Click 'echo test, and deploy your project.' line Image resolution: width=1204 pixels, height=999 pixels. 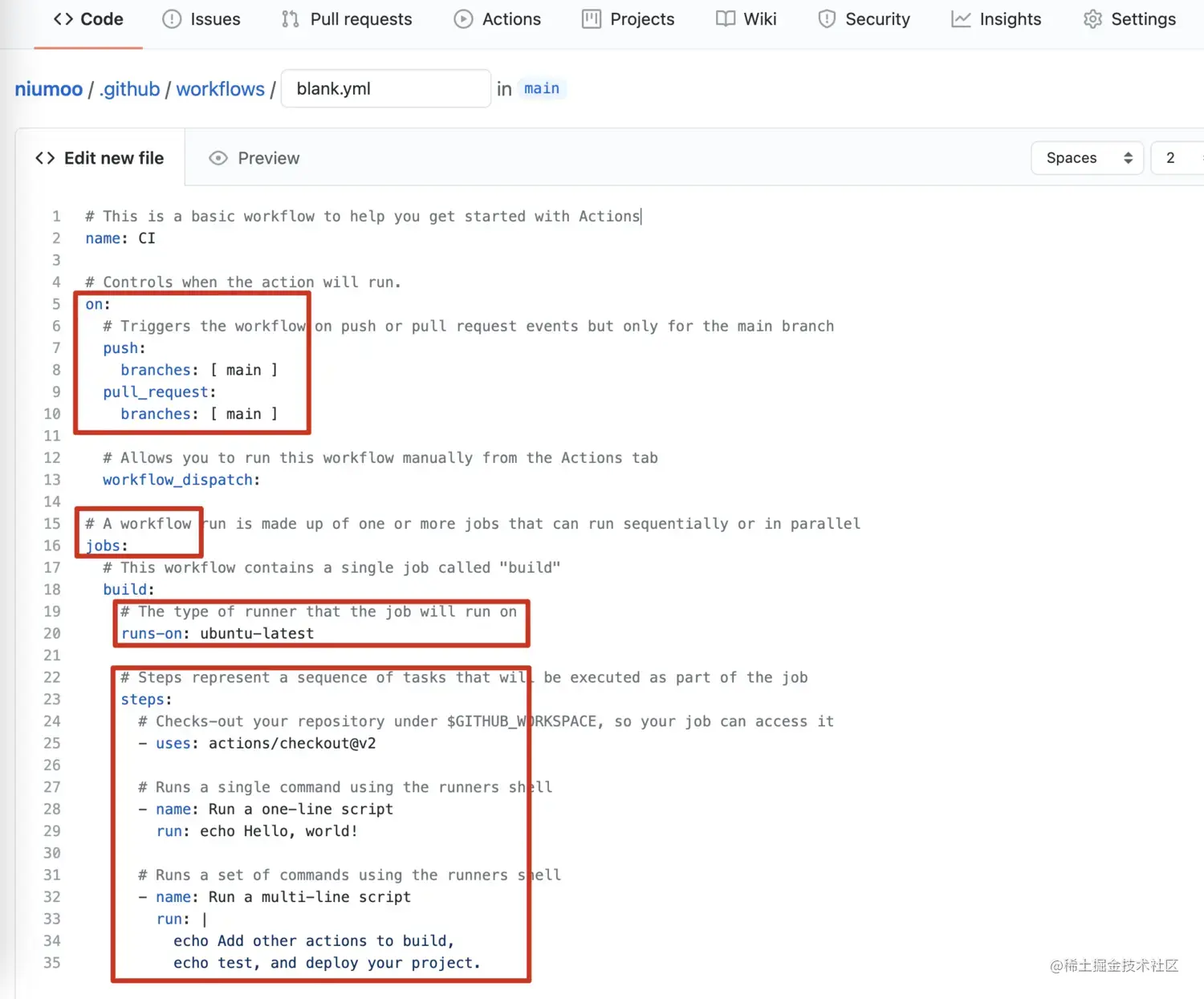[x=327, y=963]
